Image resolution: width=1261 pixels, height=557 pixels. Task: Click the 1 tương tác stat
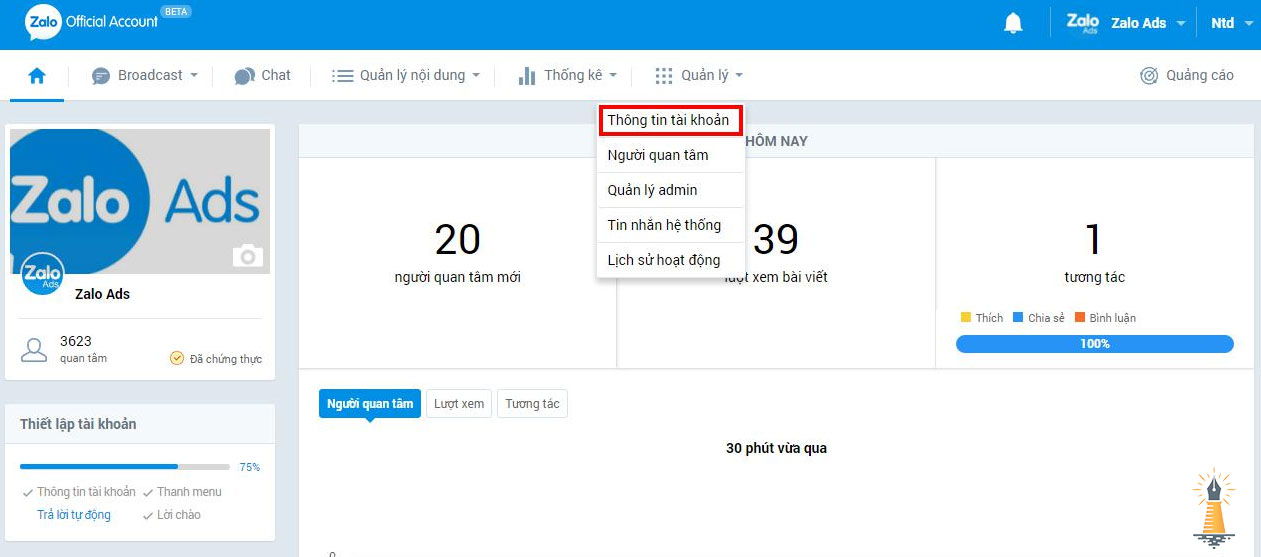[x=1094, y=253]
